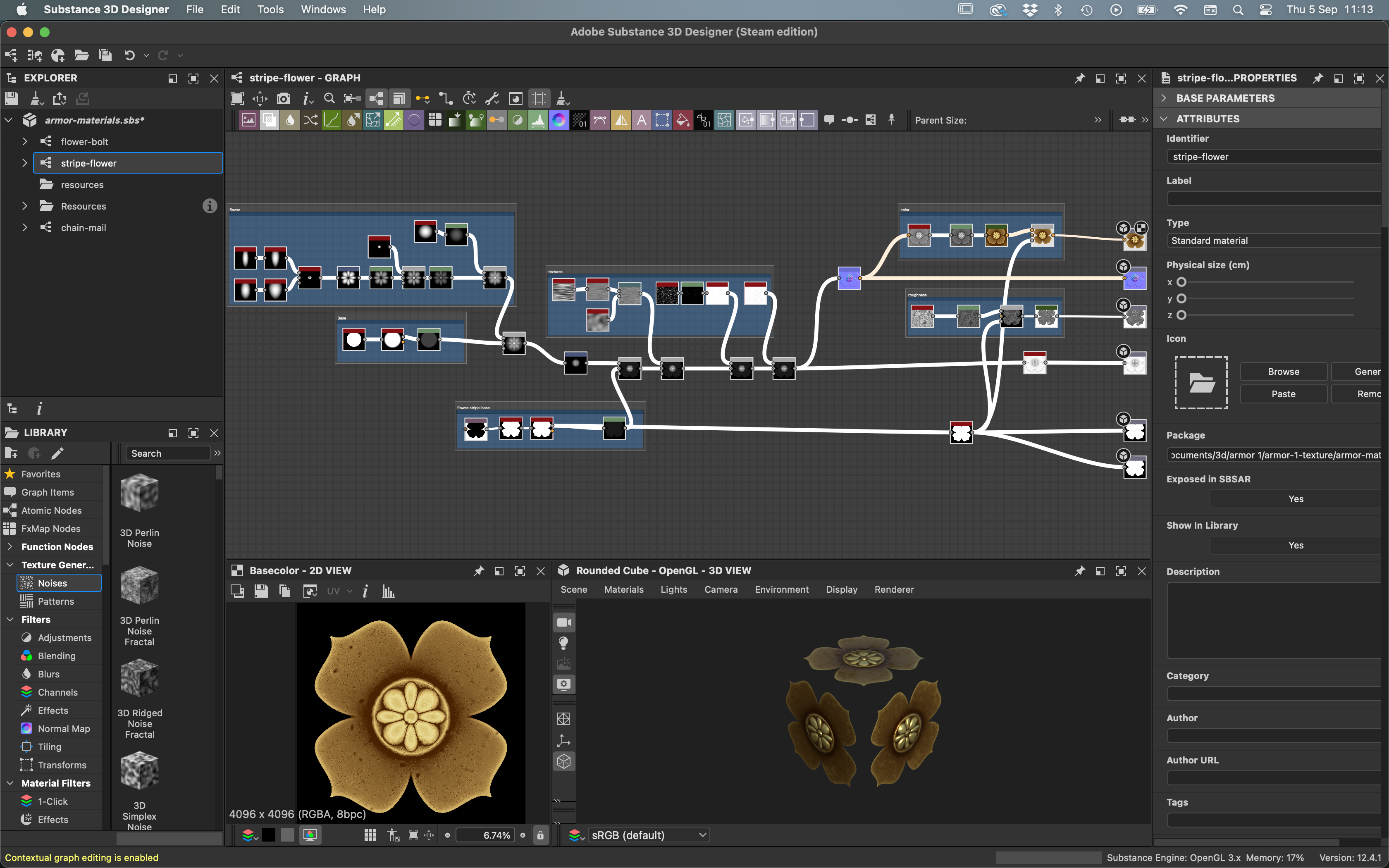Open the Windows menu

click(x=323, y=9)
